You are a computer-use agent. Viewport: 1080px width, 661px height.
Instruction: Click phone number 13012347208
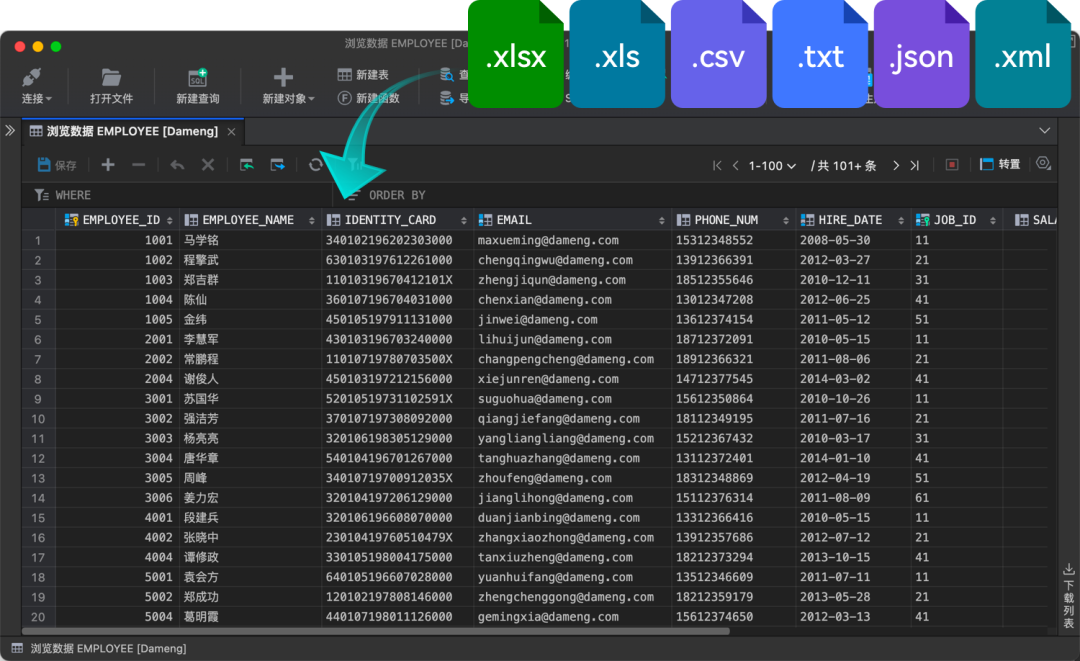714,300
